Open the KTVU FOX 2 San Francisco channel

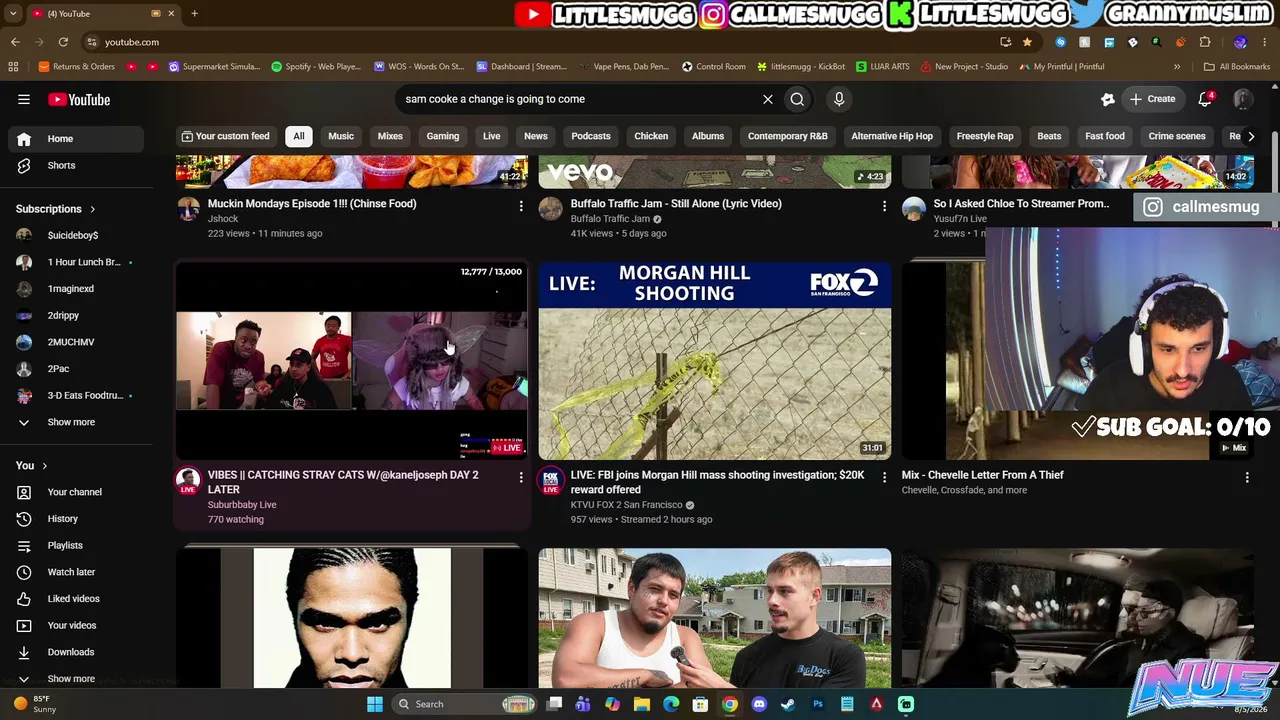click(626, 505)
